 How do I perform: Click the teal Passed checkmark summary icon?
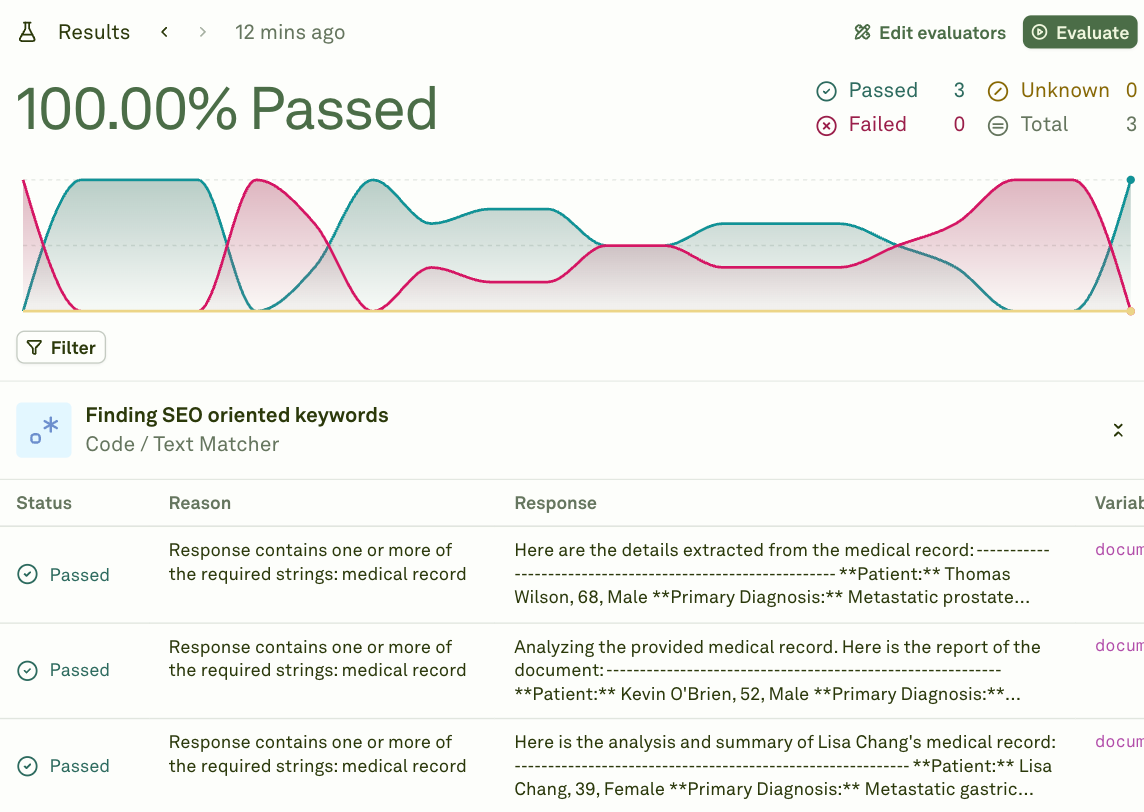(x=826, y=90)
